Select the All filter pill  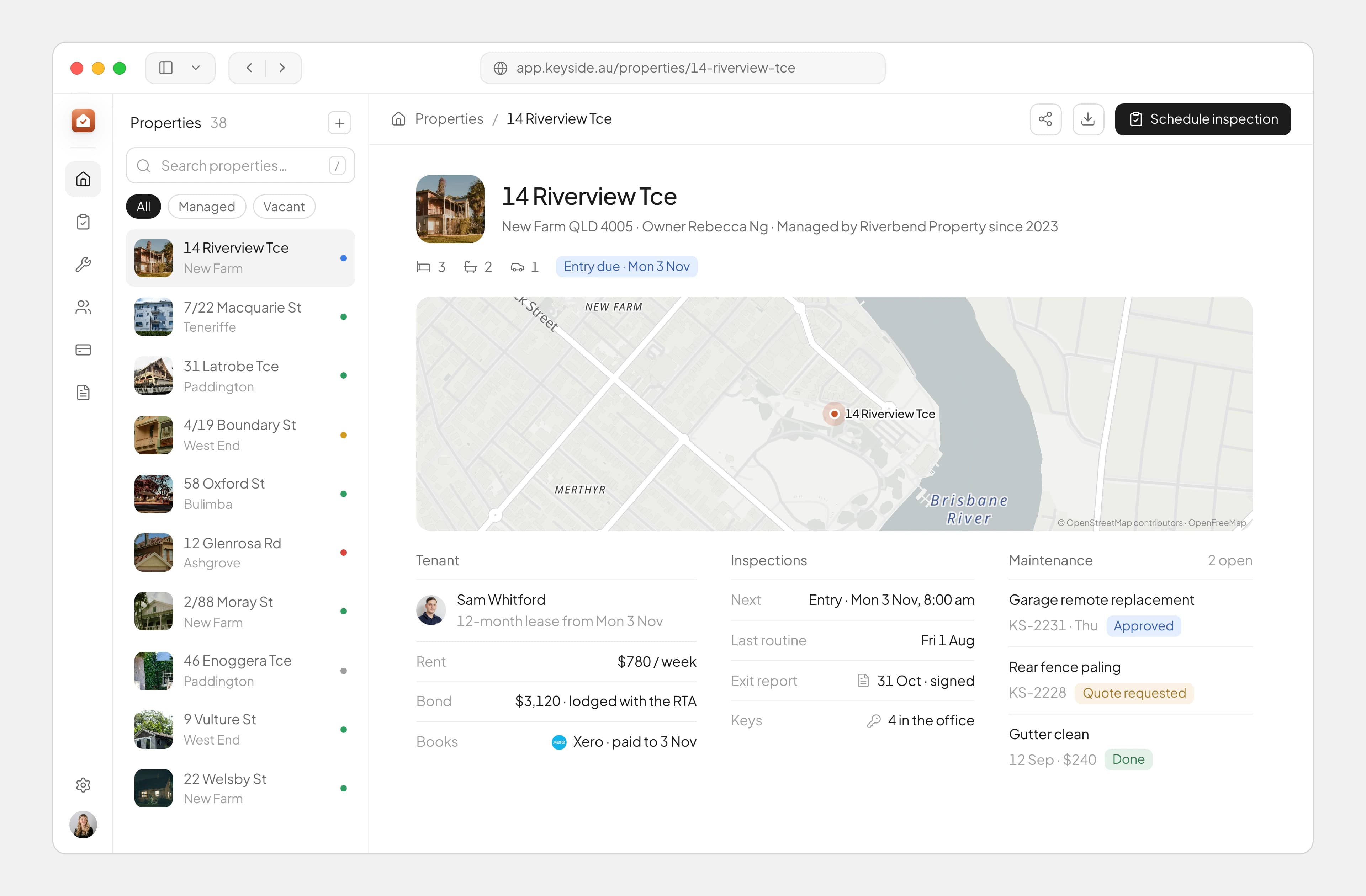pyautogui.click(x=143, y=207)
